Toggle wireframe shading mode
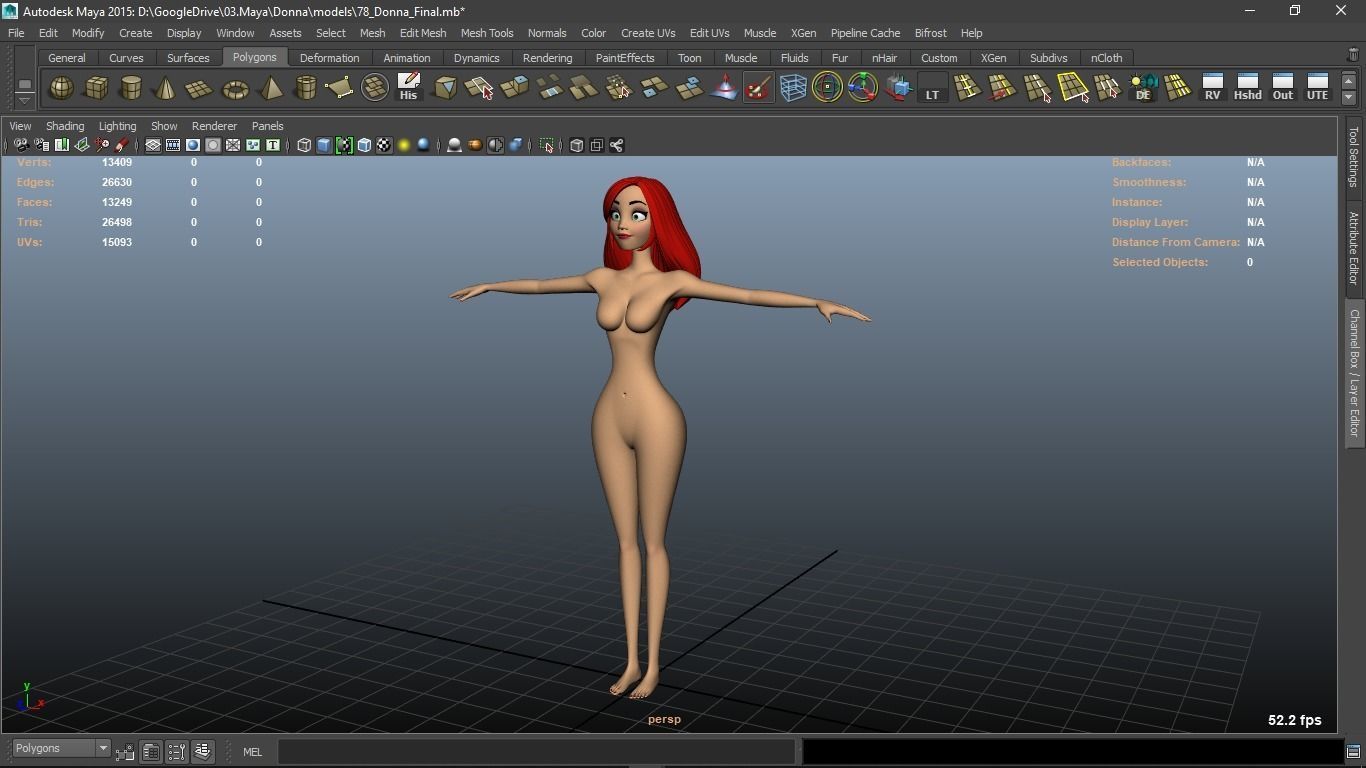1366x768 pixels. click(304, 145)
